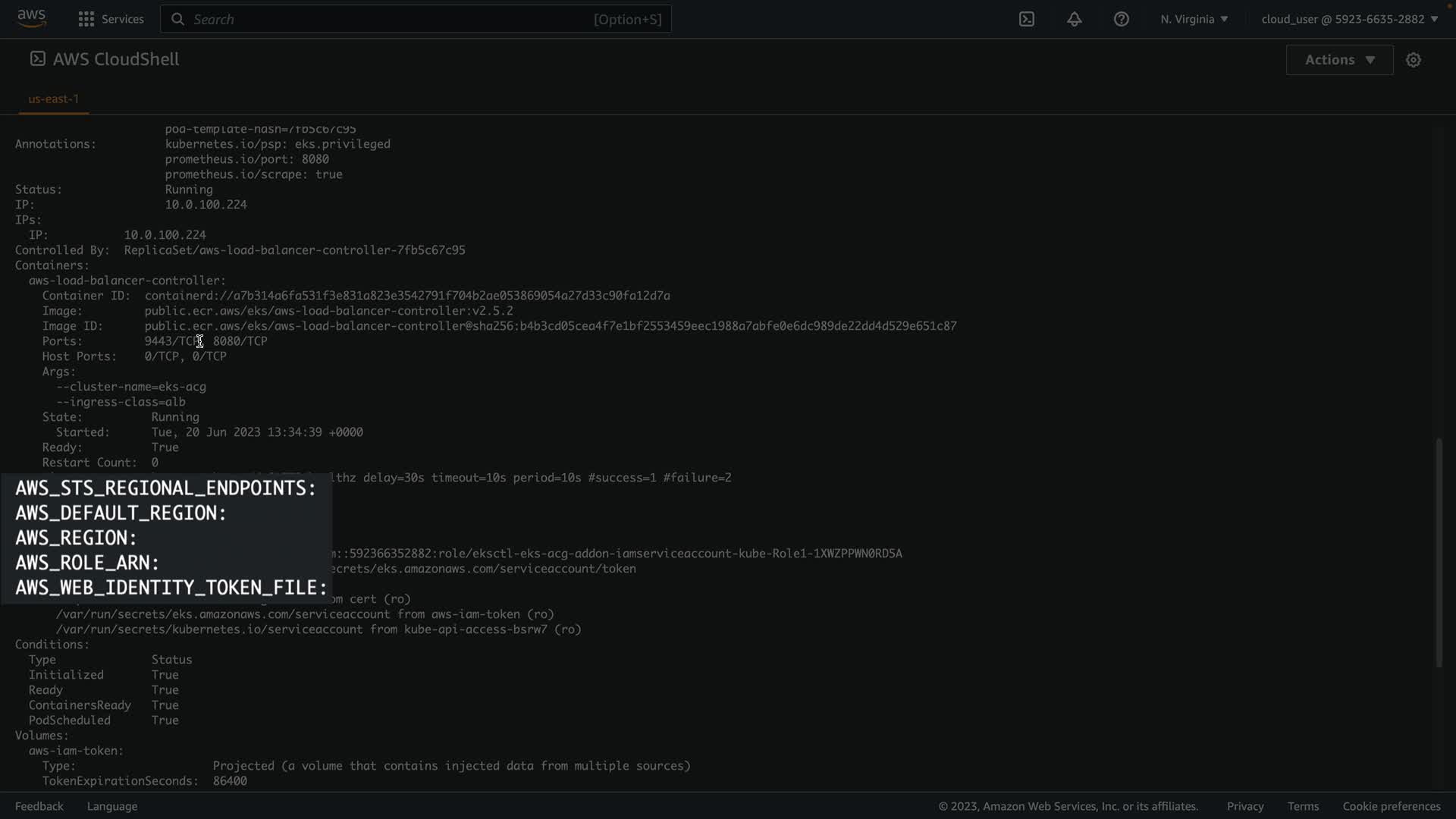Image resolution: width=1456 pixels, height=819 pixels.
Task: Open the Privacy link
Action: 1244,806
